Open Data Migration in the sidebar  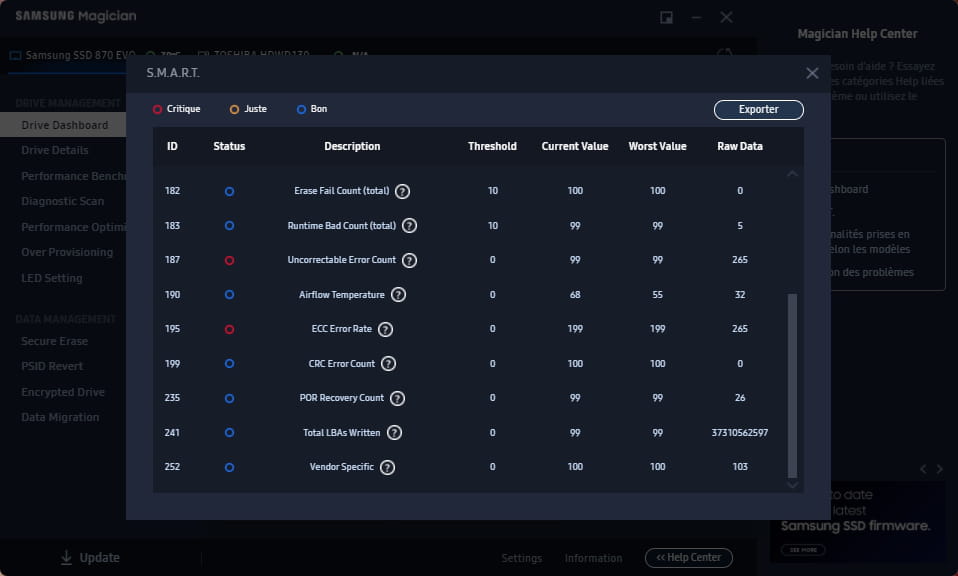(60, 418)
